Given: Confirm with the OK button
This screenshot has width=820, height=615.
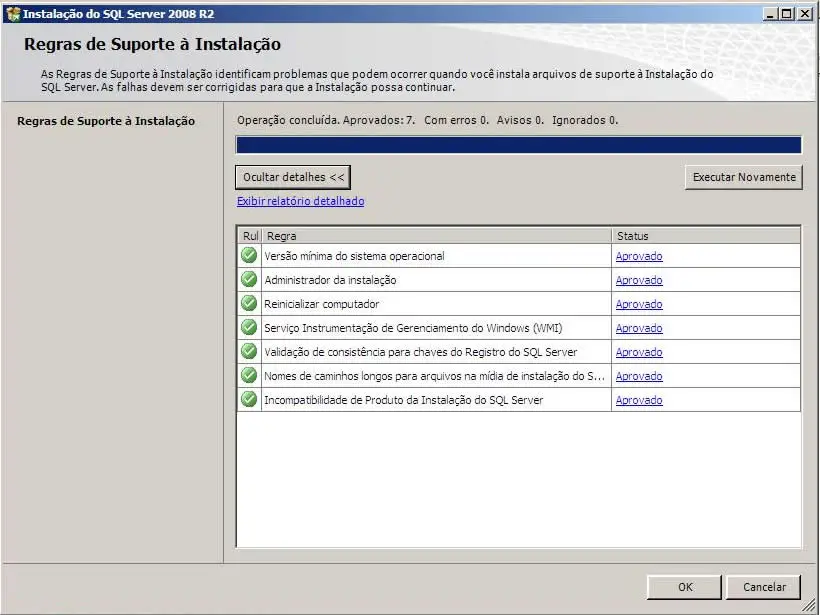Looking at the screenshot, I should 685,587.
